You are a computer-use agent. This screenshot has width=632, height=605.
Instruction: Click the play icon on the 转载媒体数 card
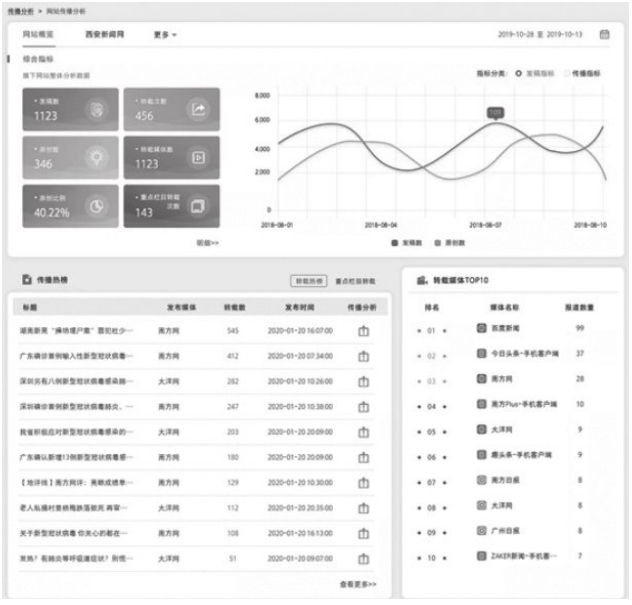[x=198, y=158]
